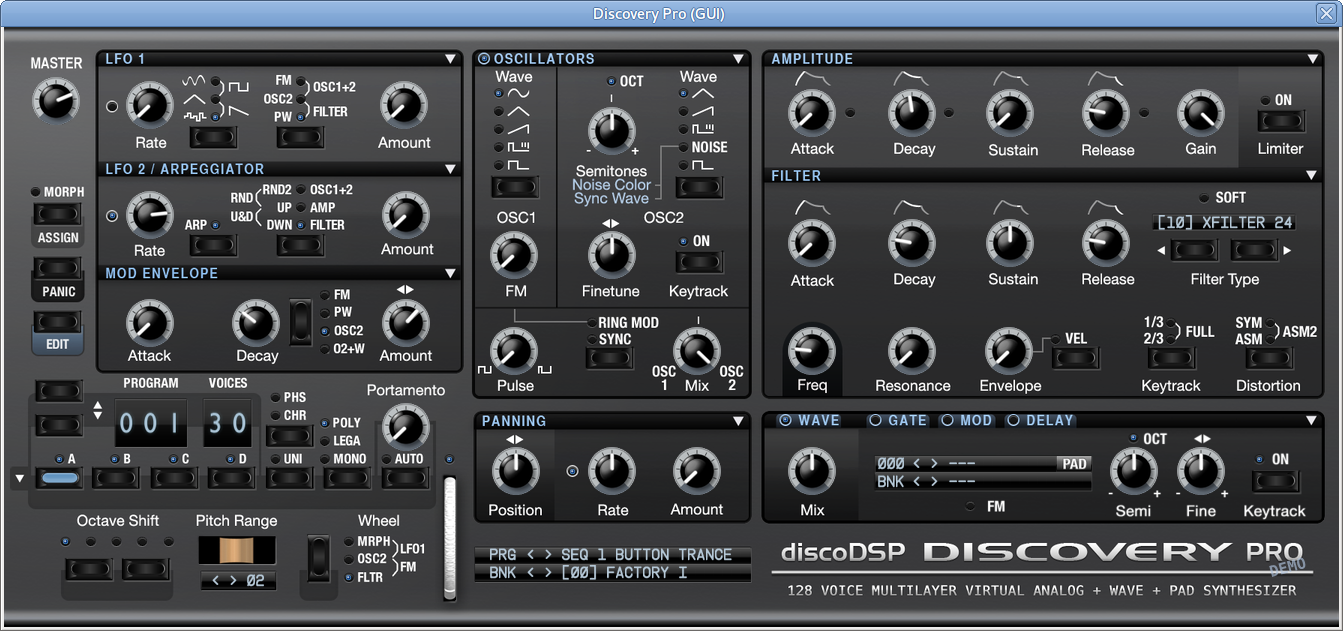Viewport: 1343px width, 631px height.
Task: Switch to the WAVE tab
Action: pyautogui.click(x=809, y=421)
